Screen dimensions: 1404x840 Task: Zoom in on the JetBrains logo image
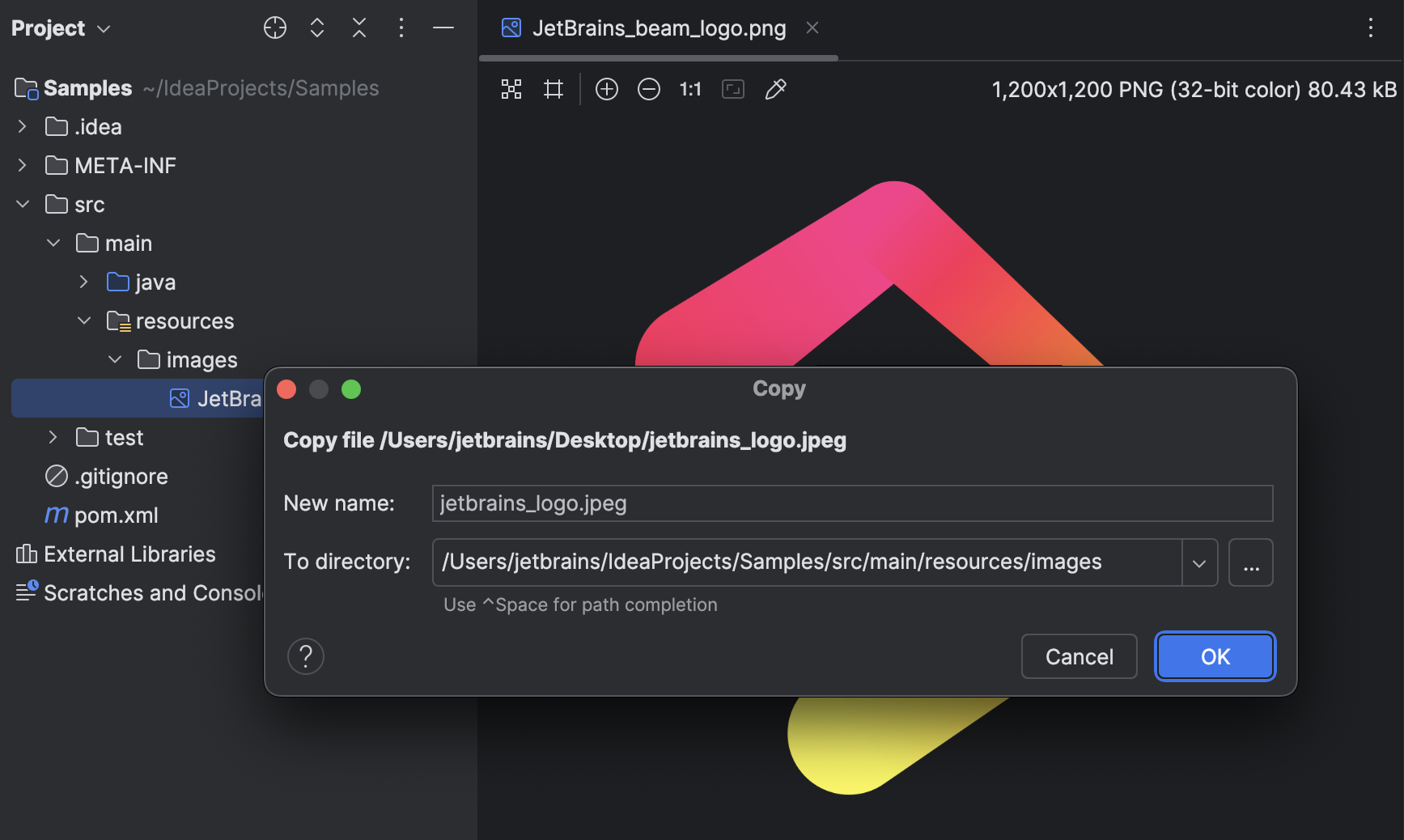[x=607, y=89]
